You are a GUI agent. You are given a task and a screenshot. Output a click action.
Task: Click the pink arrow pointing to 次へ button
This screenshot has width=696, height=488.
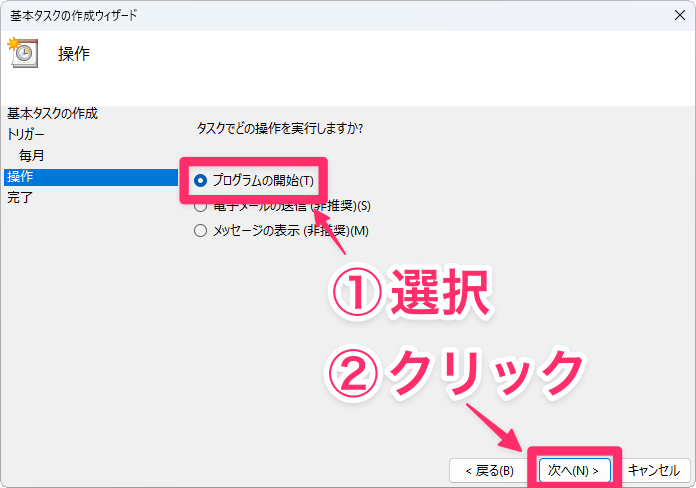coord(500,424)
